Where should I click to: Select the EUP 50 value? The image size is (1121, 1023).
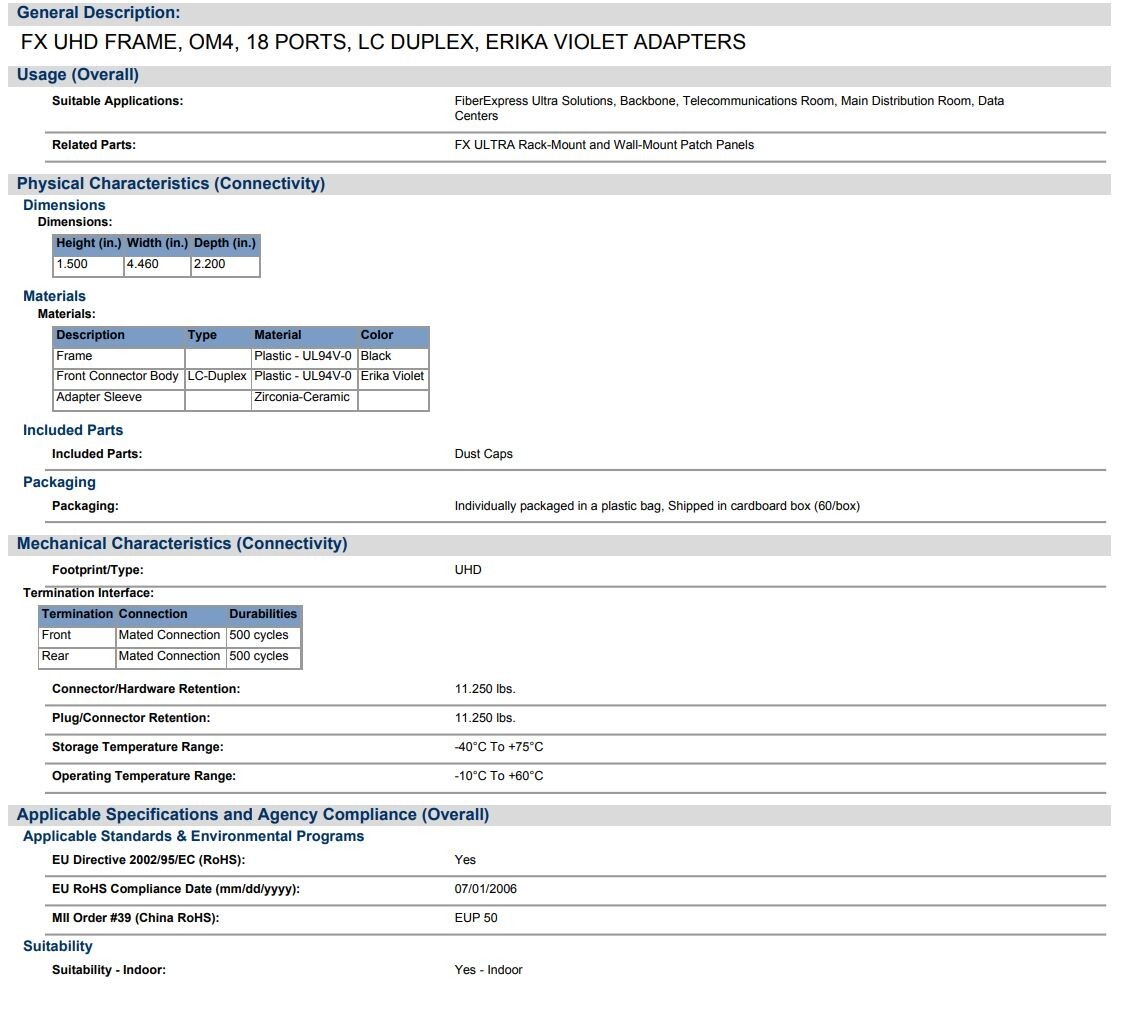pos(476,919)
